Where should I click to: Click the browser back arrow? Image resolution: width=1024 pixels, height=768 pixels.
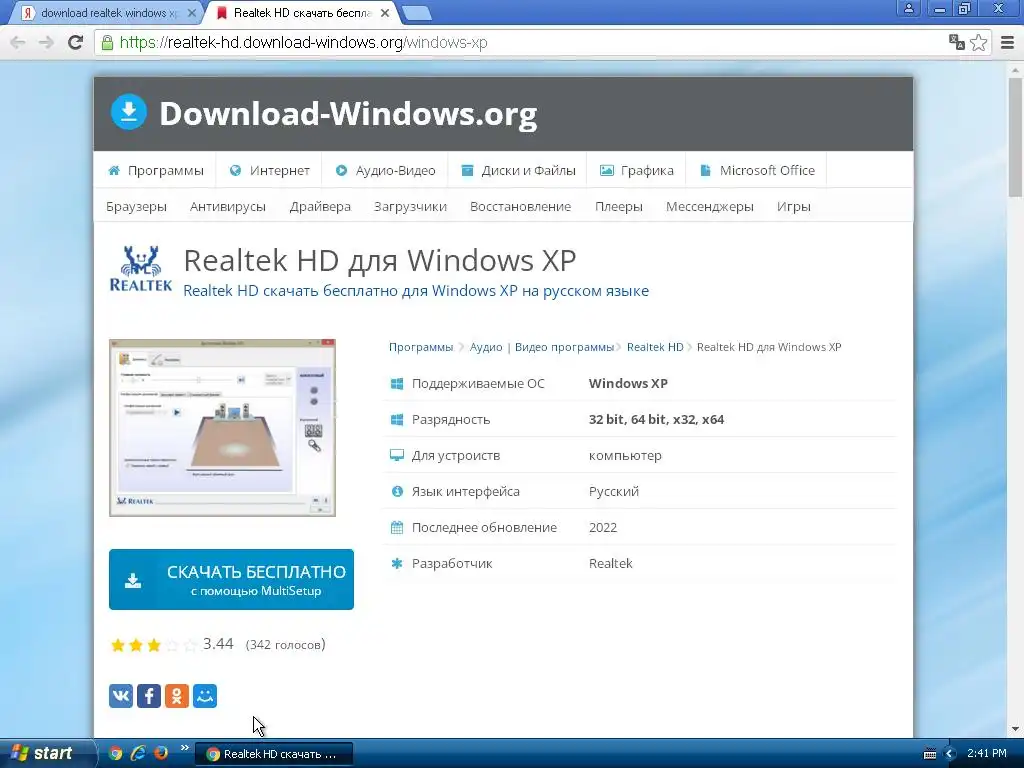tap(18, 42)
